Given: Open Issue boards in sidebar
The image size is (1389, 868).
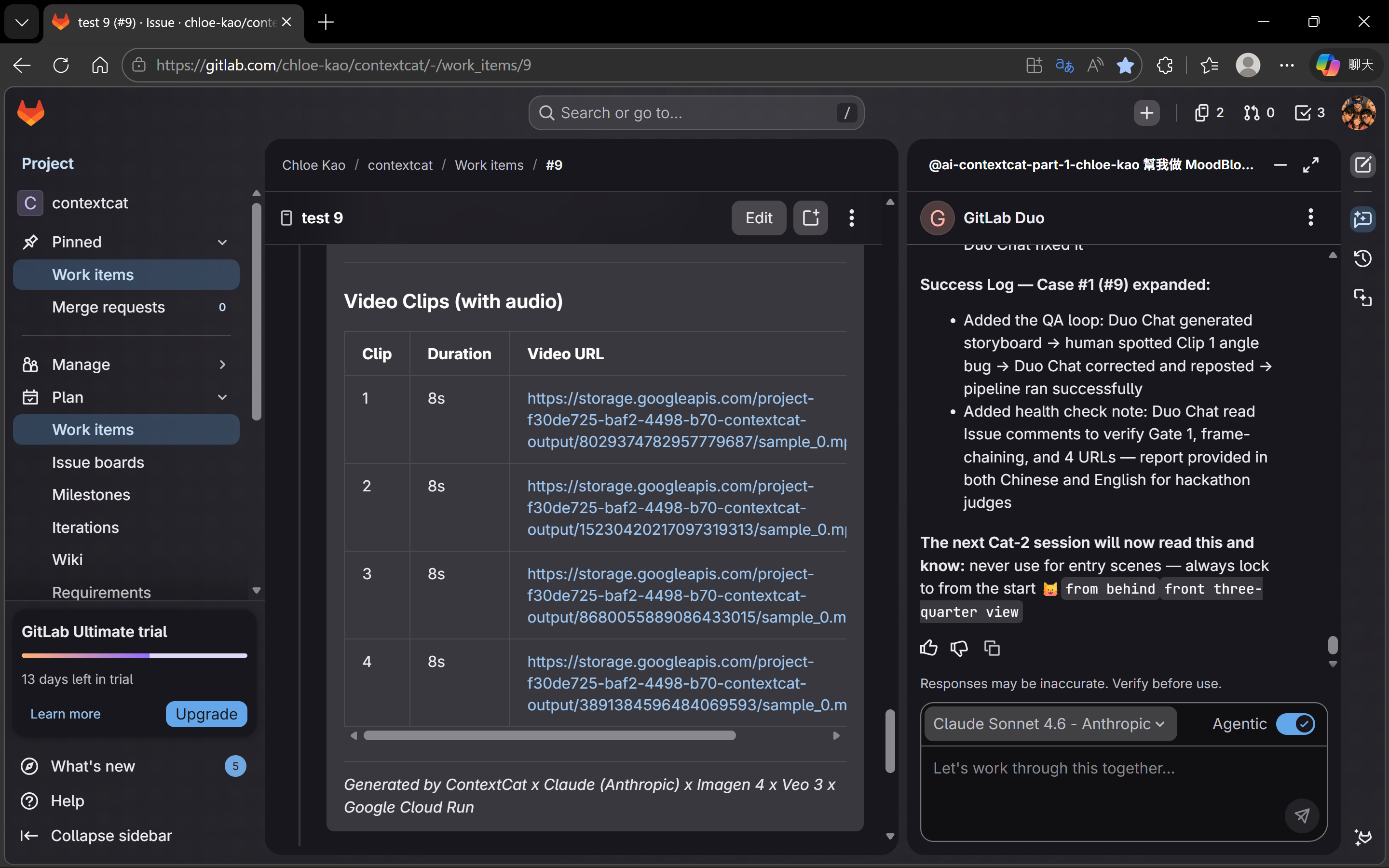Looking at the screenshot, I should click(97, 462).
